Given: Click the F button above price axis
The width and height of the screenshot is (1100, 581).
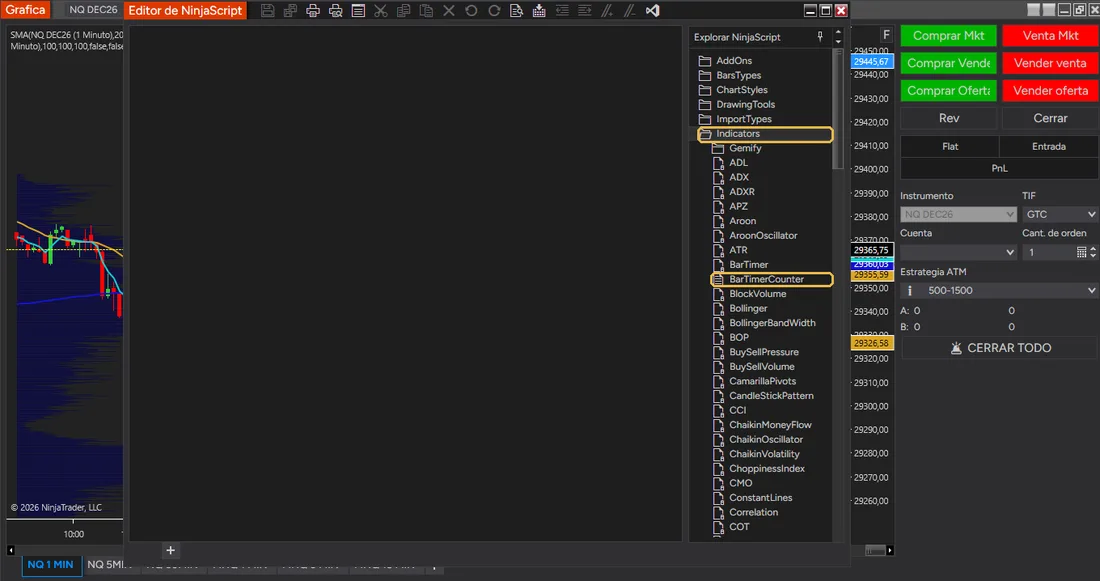Looking at the screenshot, I should 886,34.
